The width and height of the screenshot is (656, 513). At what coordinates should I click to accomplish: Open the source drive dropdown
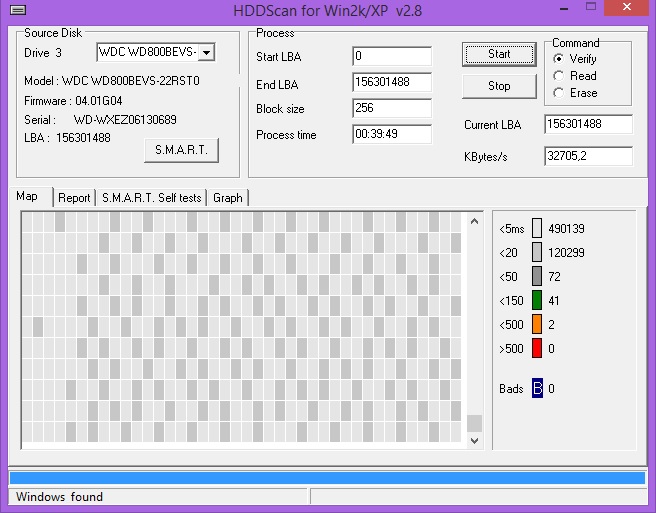coord(206,52)
